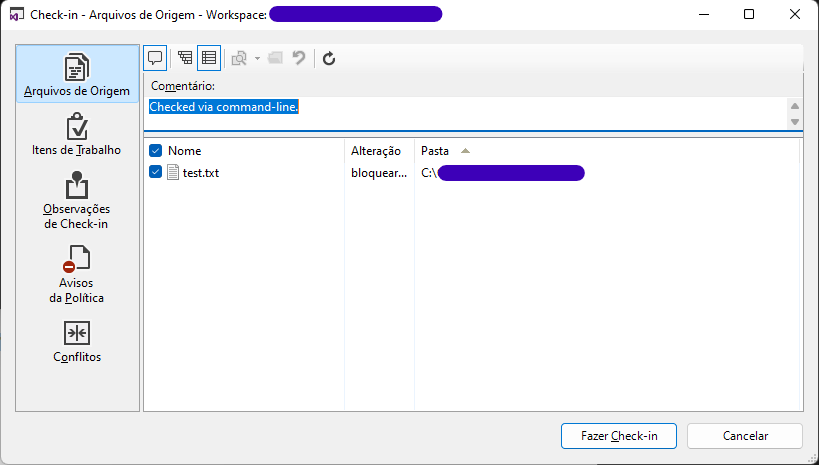The width and height of the screenshot is (819, 465).
Task: Uncheck the test.txt checkbox
Action: tap(156, 172)
